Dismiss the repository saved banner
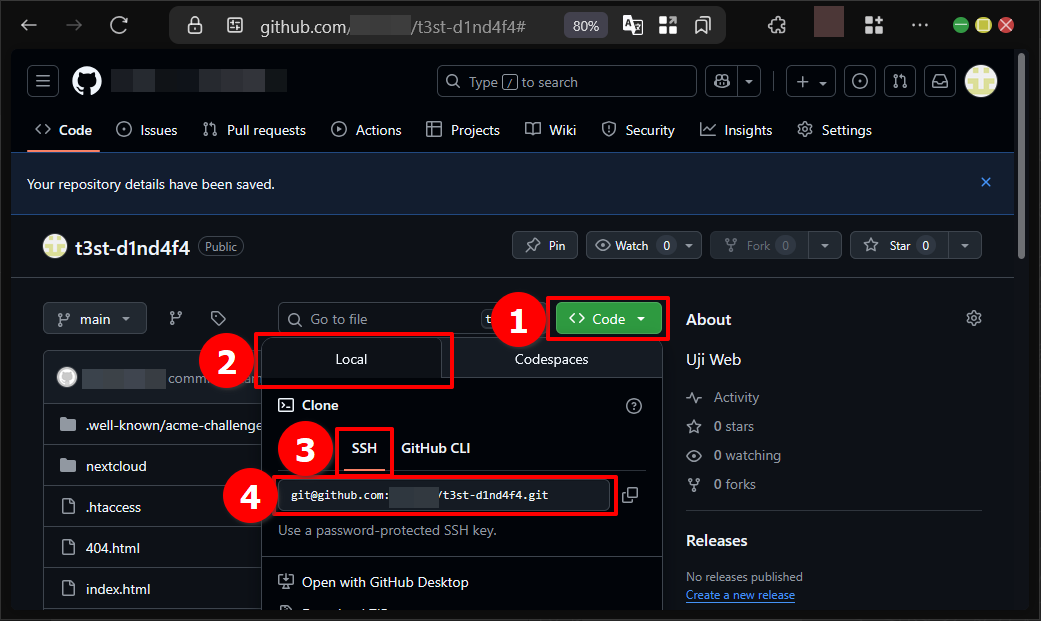The height and width of the screenshot is (621, 1041). (986, 182)
